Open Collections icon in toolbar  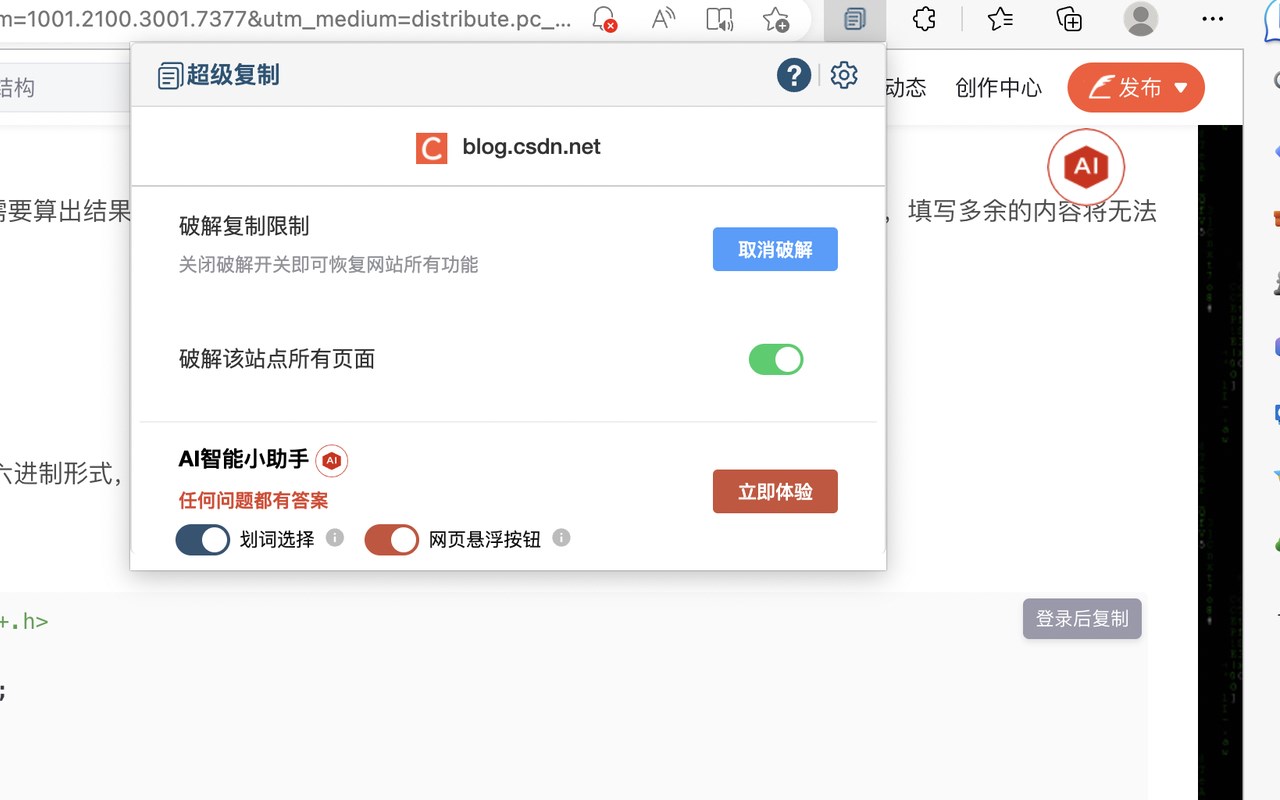click(x=1069, y=19)
